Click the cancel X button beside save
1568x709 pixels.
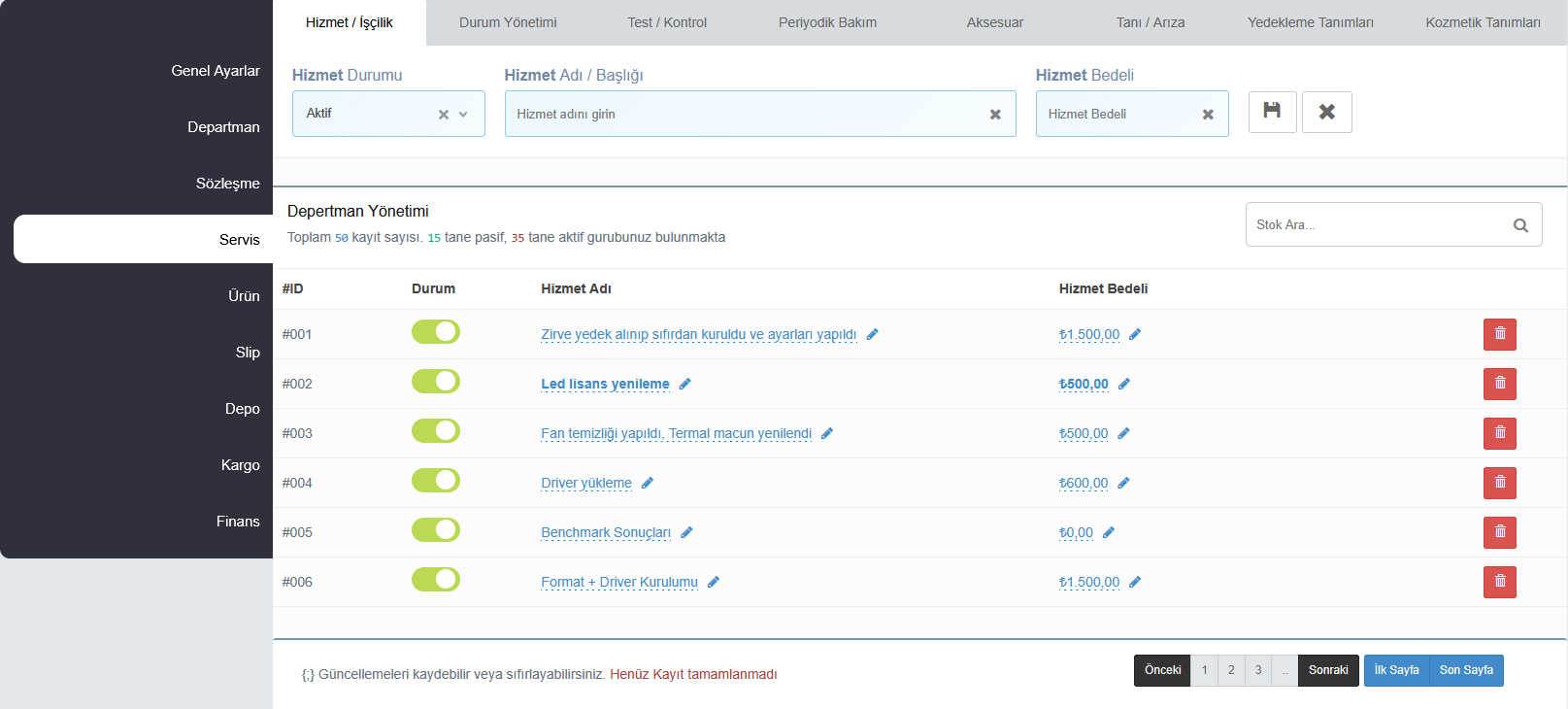[x=1326, y=112]
